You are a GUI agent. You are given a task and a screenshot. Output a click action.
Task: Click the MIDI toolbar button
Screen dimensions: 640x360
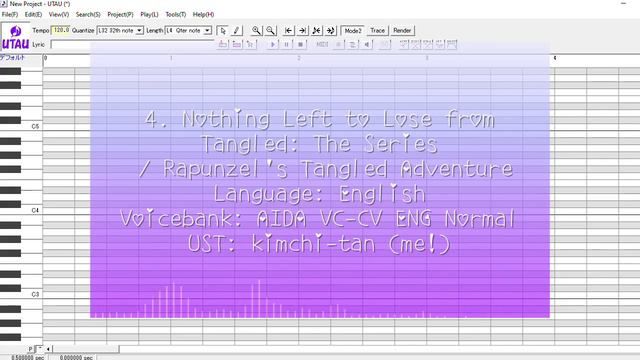click(322, 44)
